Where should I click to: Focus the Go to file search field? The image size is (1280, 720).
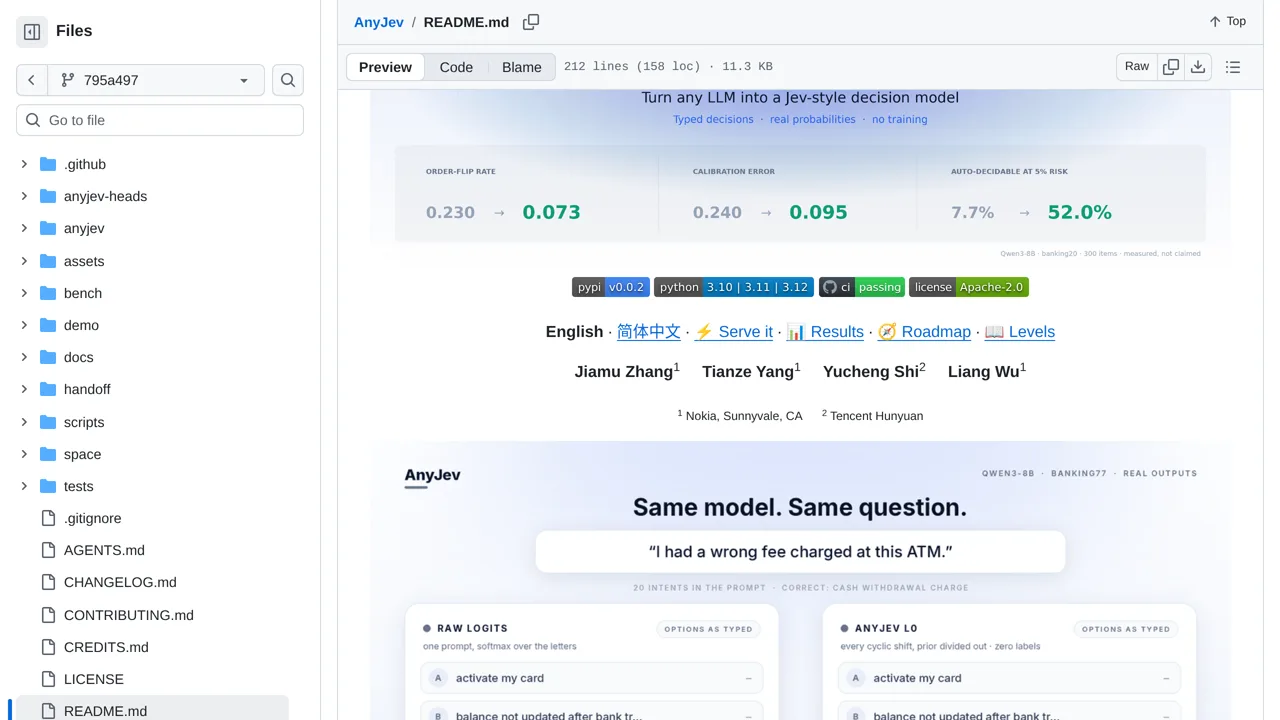click(x=160, y=120)
